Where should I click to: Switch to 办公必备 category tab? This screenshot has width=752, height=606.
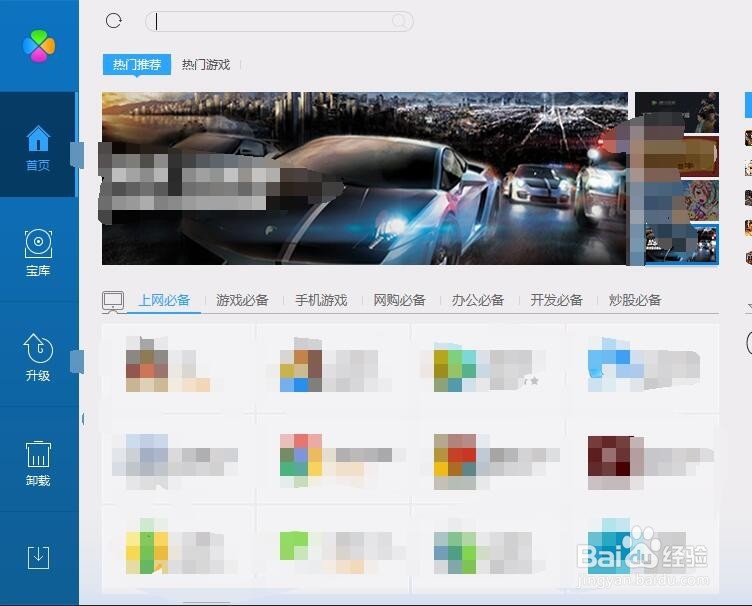point(478,300)
